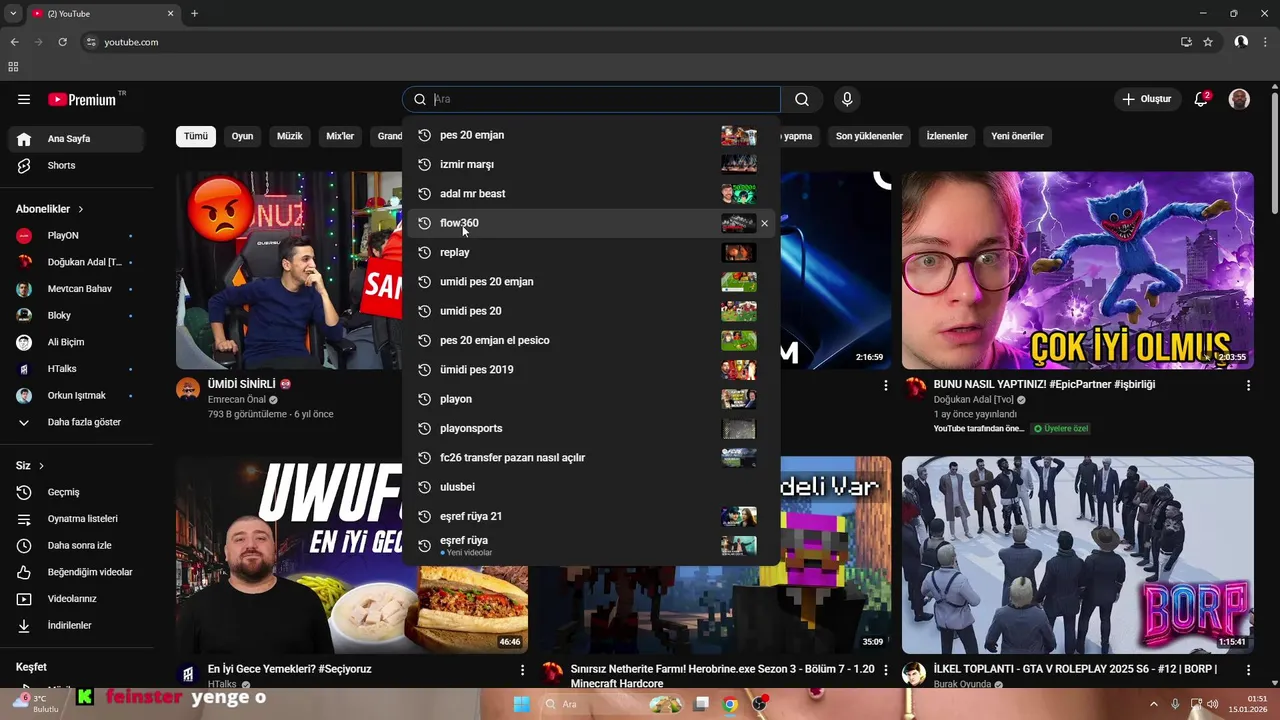Select the 'adal mr beast' suggestion
The width and height of the screenshot is (1280, 720).
click(x=590, y=194)
